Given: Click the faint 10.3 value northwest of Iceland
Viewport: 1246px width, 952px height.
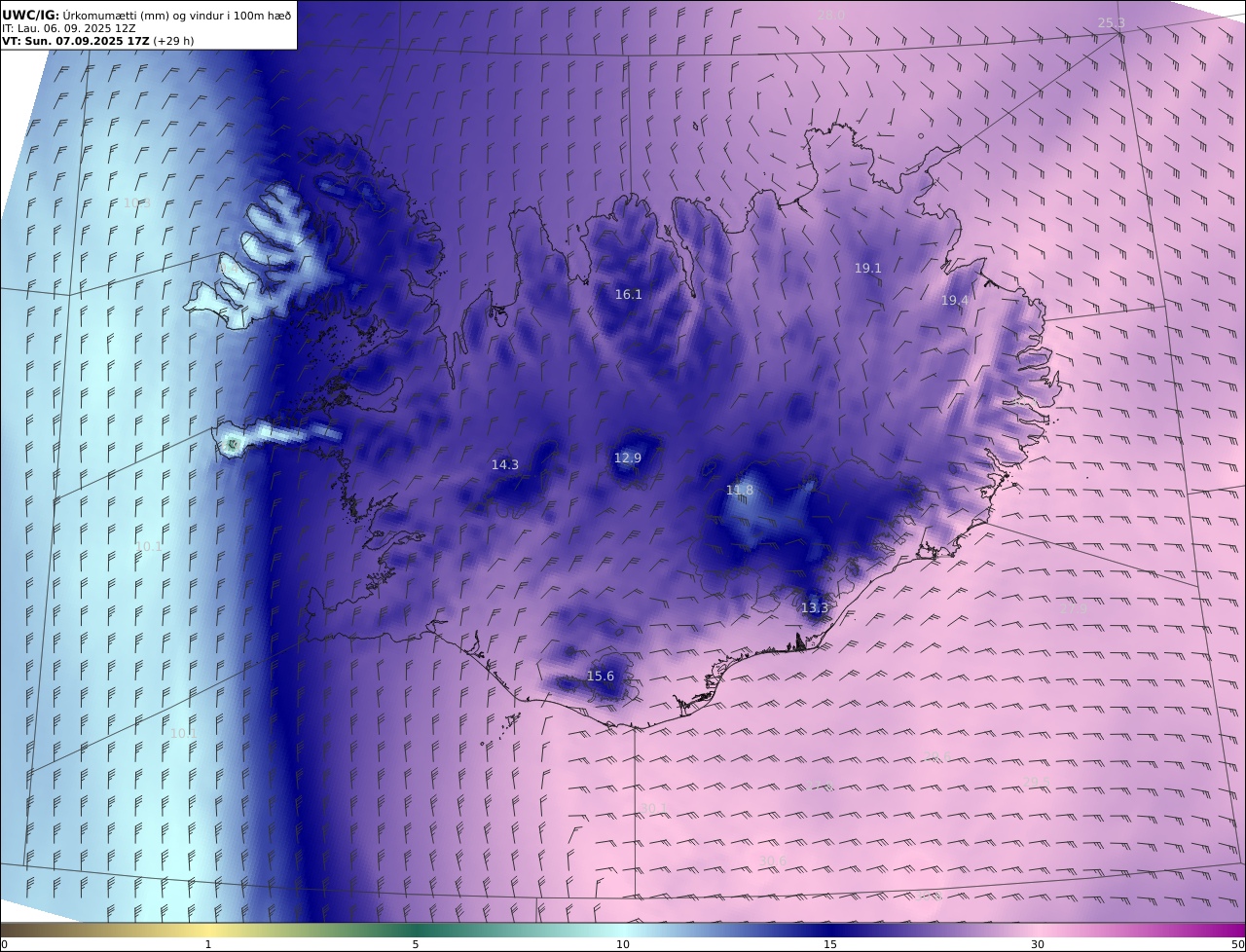Looking at the screenshot, I should coord(136,202).
